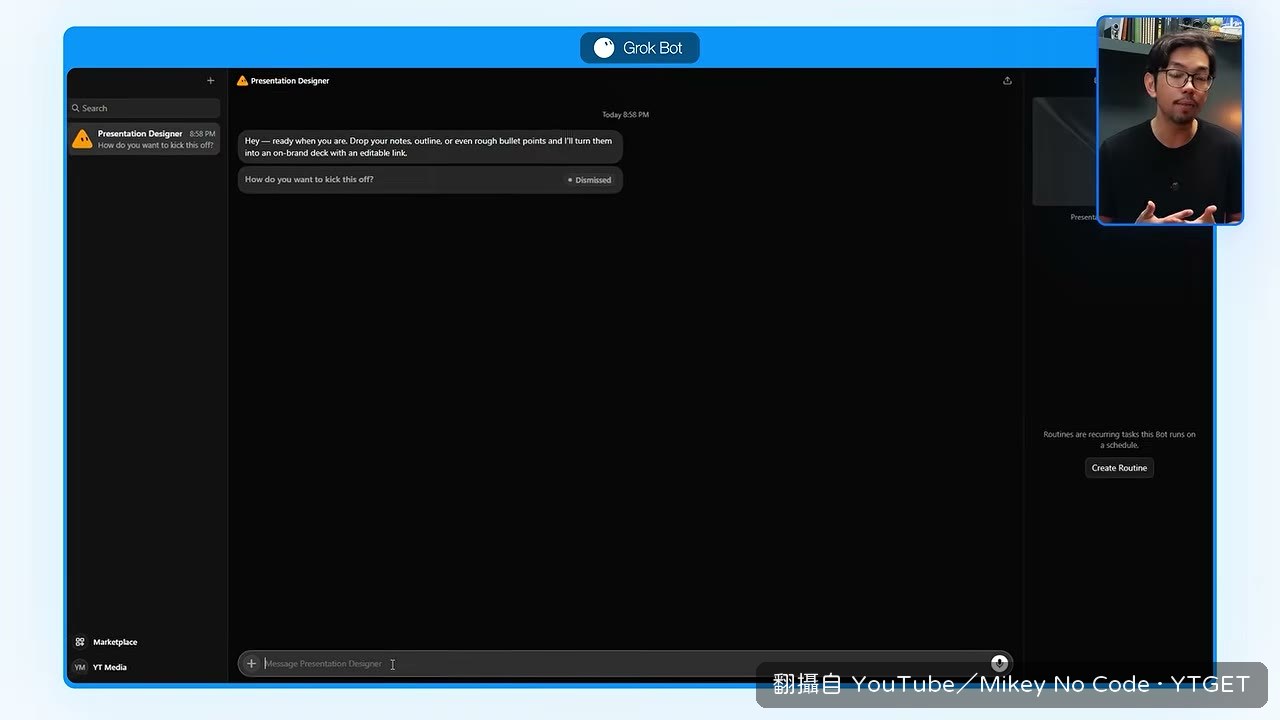
Task: Click the Search field in the sidebar
Action: pos(145,108)
